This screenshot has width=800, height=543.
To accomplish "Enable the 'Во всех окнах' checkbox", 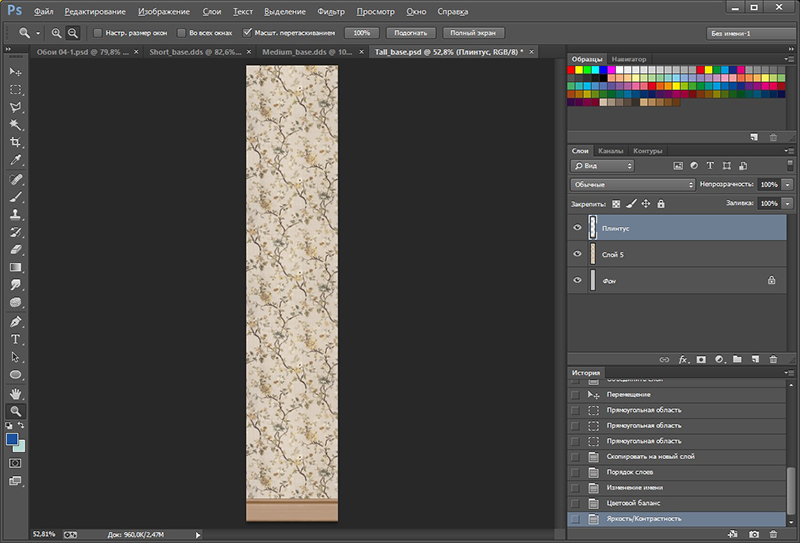I will 180,33.
